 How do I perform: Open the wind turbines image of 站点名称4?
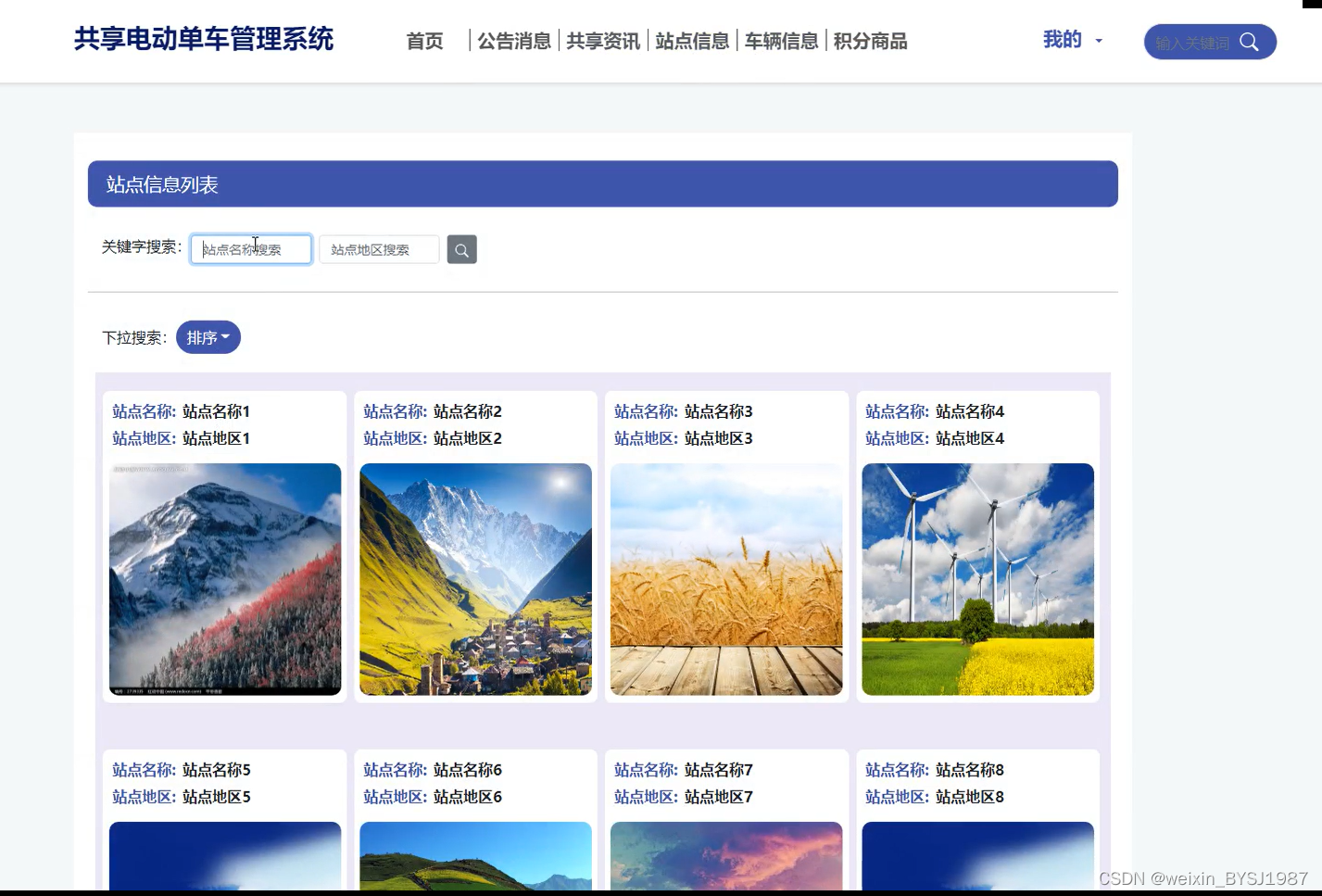(977, 579)
